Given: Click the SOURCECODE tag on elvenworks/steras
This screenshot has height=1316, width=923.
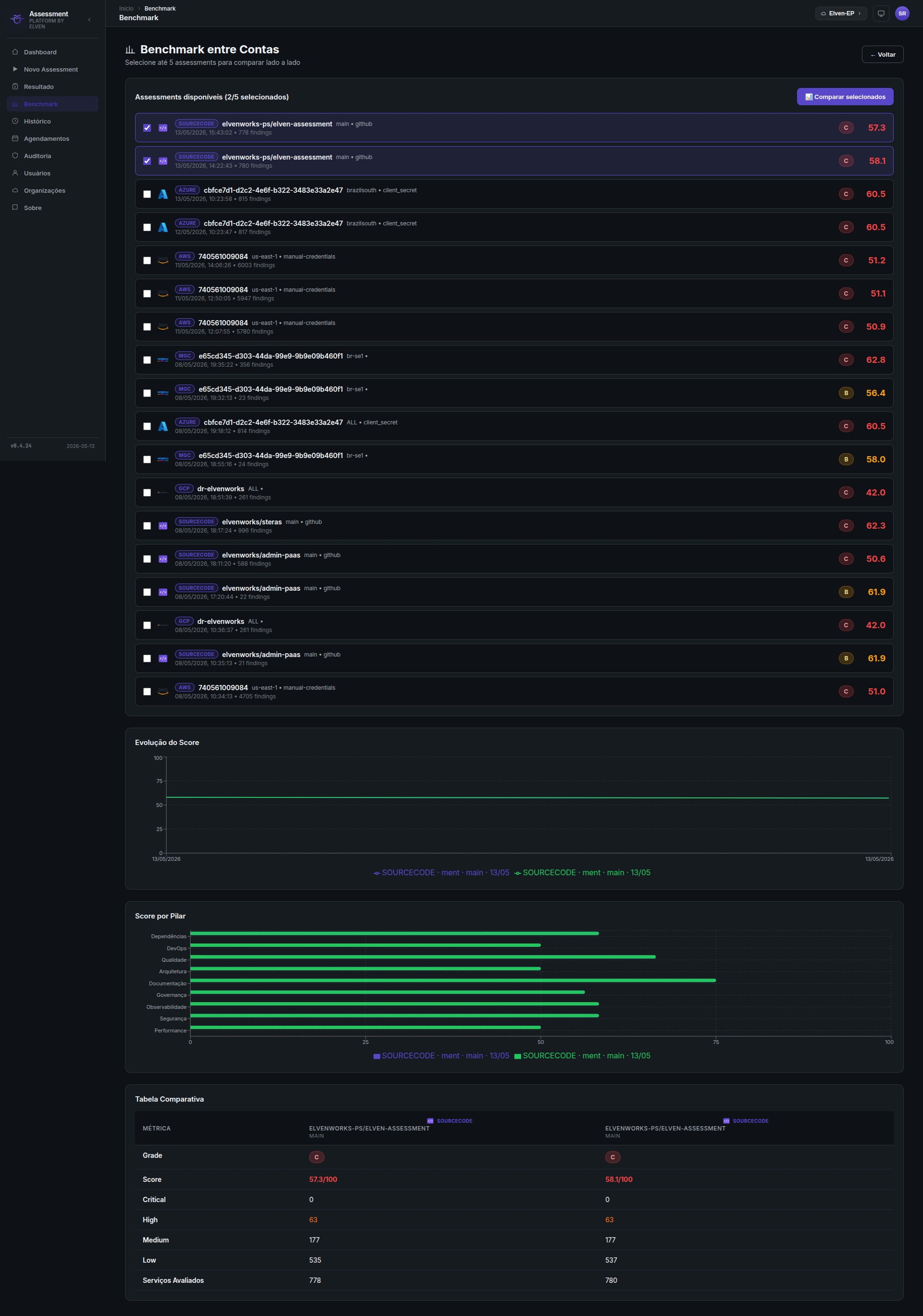Looking at the screenshot, I should (196, 521).
